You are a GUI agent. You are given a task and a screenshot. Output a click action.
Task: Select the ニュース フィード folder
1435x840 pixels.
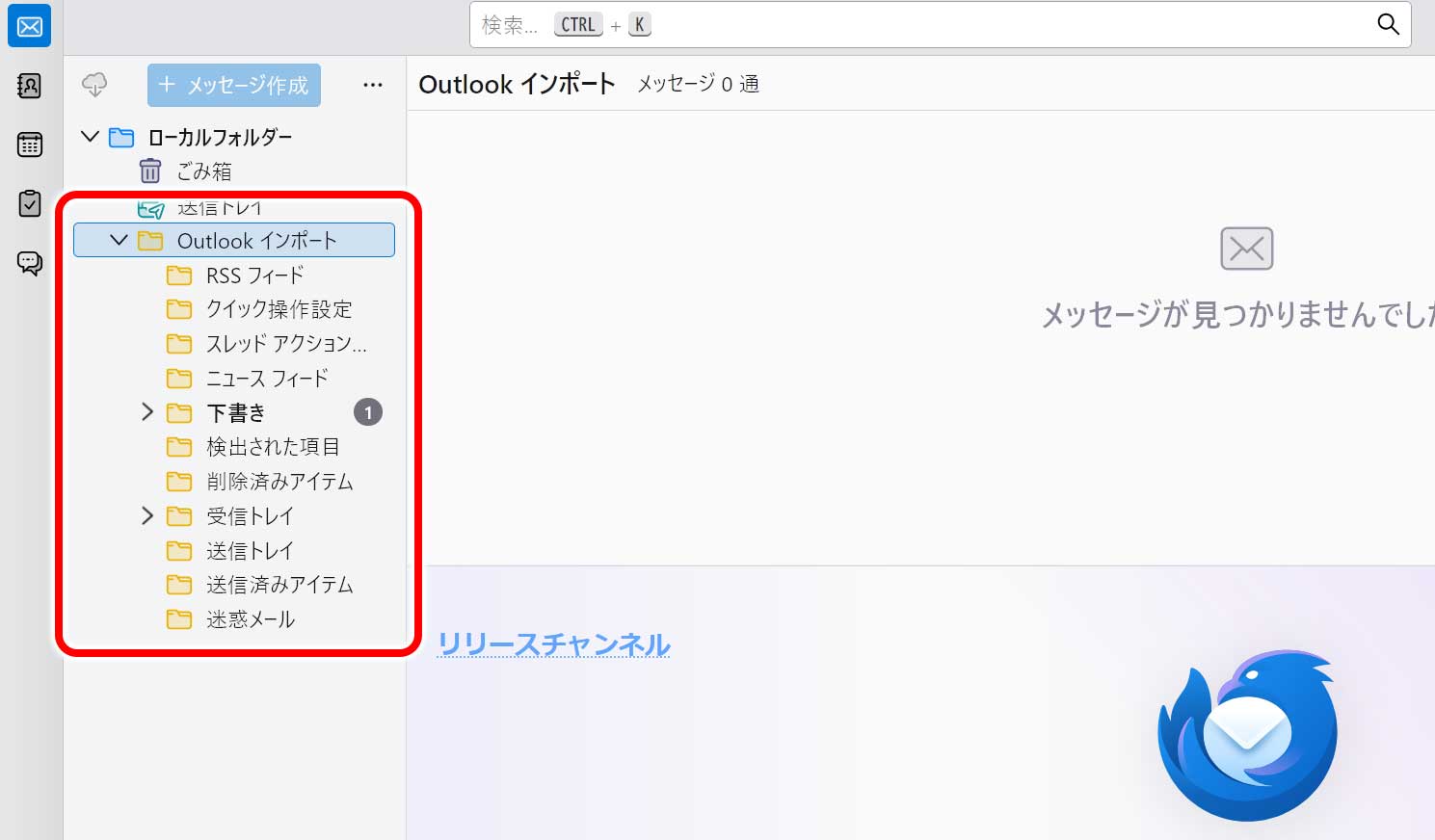coord(234,379)
